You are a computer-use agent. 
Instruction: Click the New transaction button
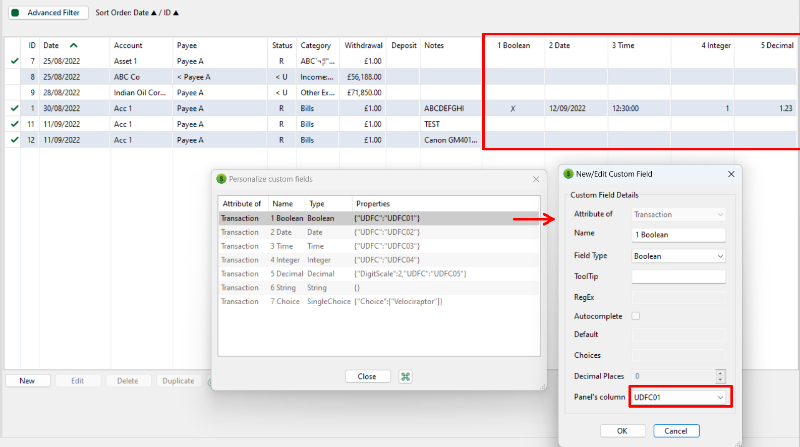point(28,381)
